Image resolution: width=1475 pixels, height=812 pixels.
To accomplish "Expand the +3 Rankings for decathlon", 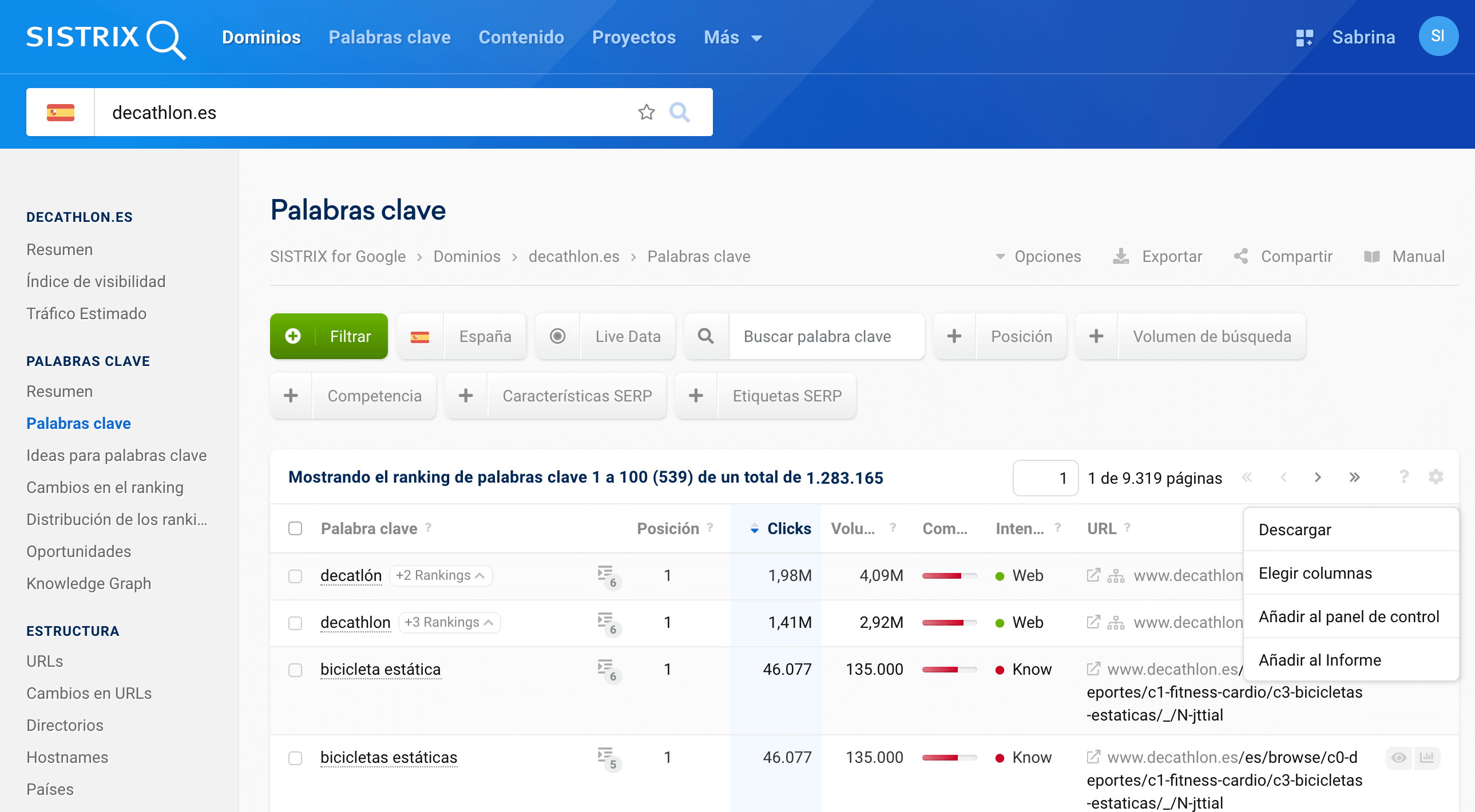I will click(x=449, y=623).
